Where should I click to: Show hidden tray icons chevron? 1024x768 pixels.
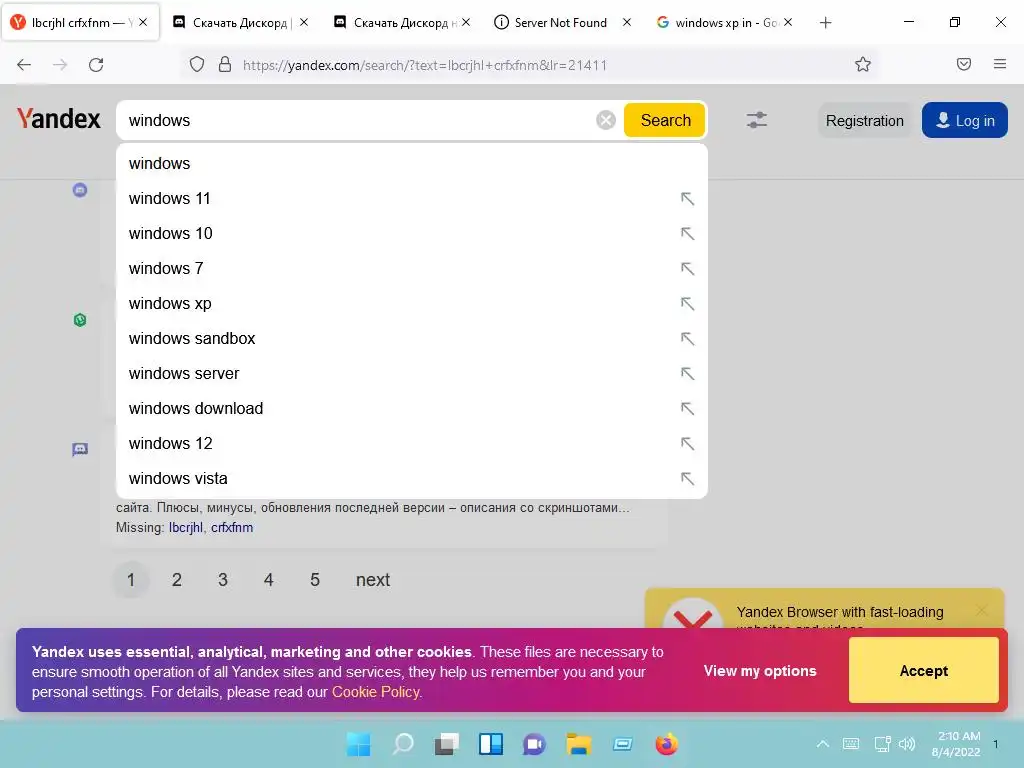823,744
